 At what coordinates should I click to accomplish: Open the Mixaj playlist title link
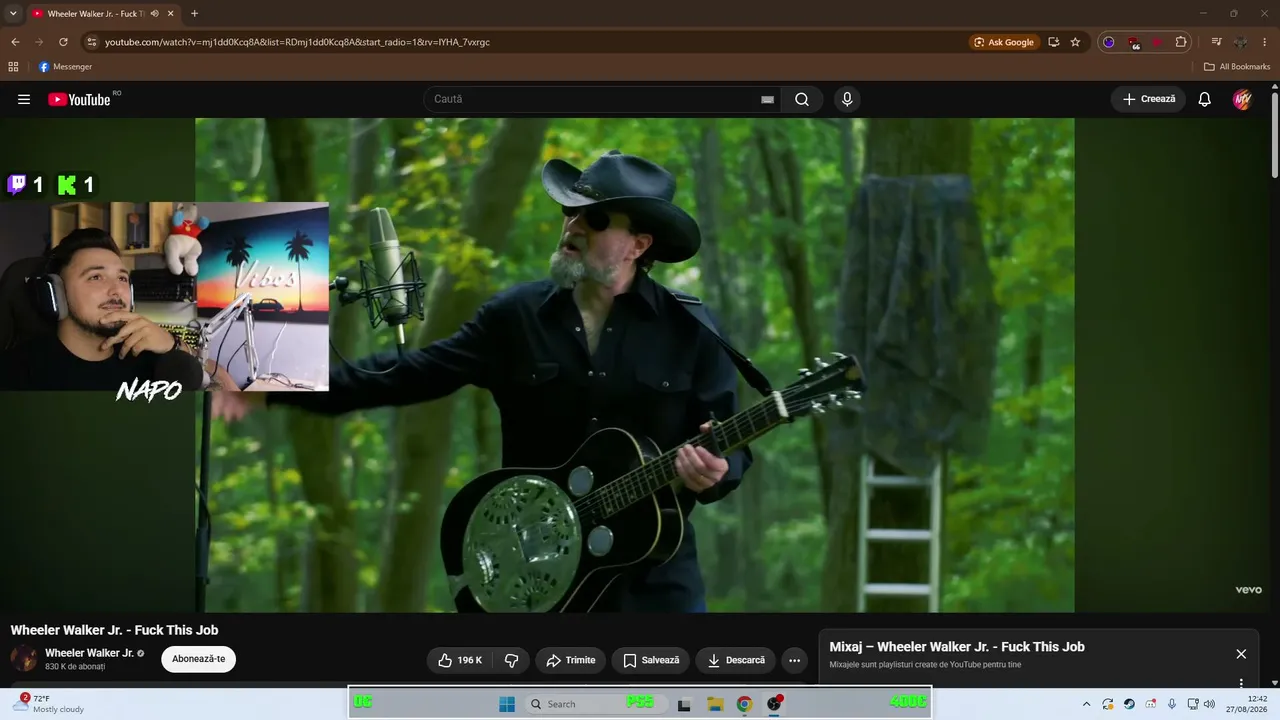[x=957, y=647]
